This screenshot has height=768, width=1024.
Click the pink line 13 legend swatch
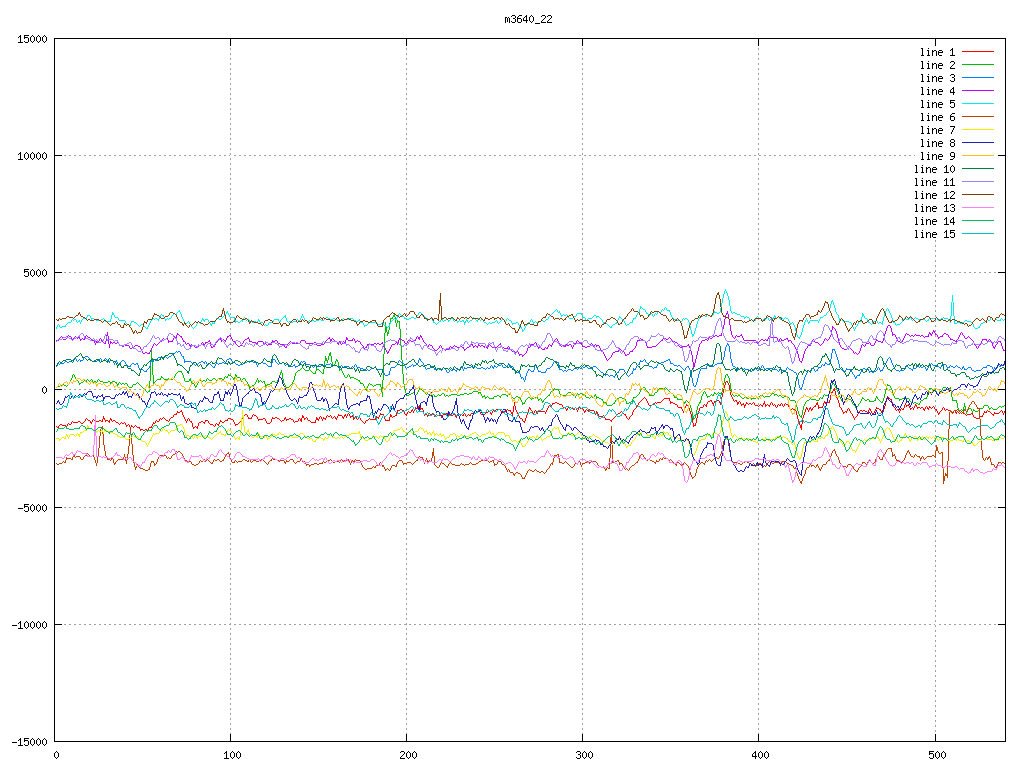tap(978, 208)
